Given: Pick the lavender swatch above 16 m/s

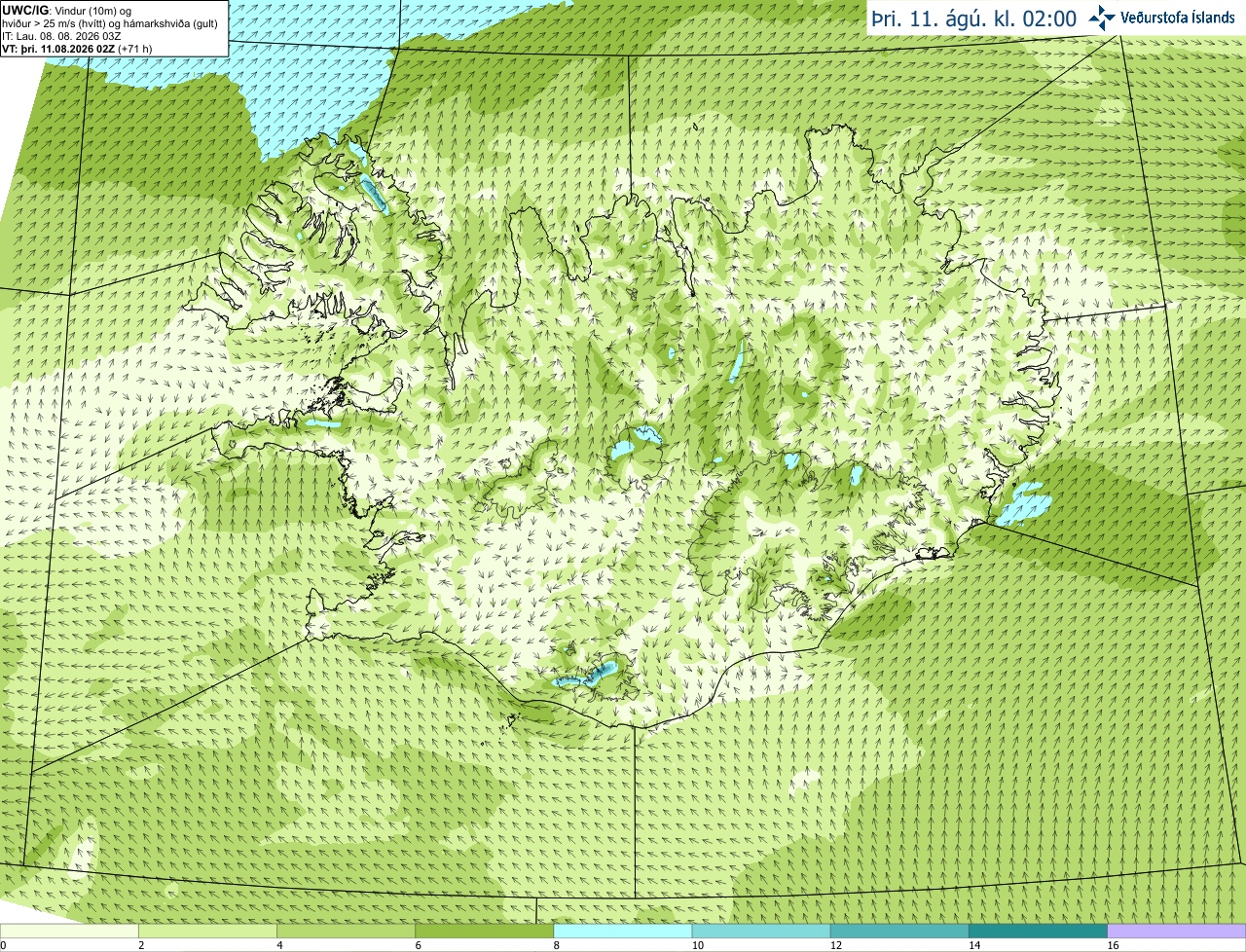Looking at the screenshot, I should 1177,931.
